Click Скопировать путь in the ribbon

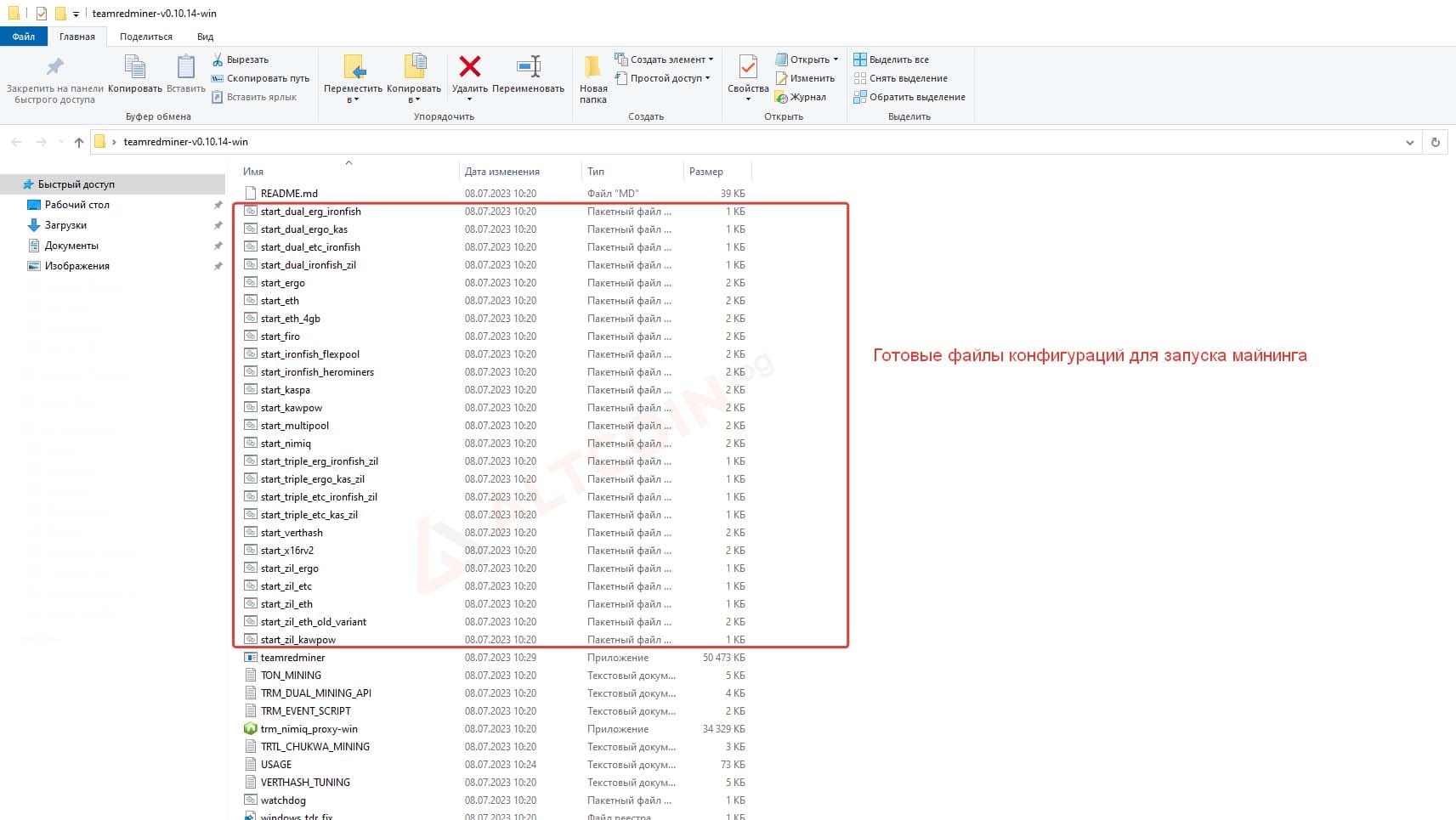260,78
